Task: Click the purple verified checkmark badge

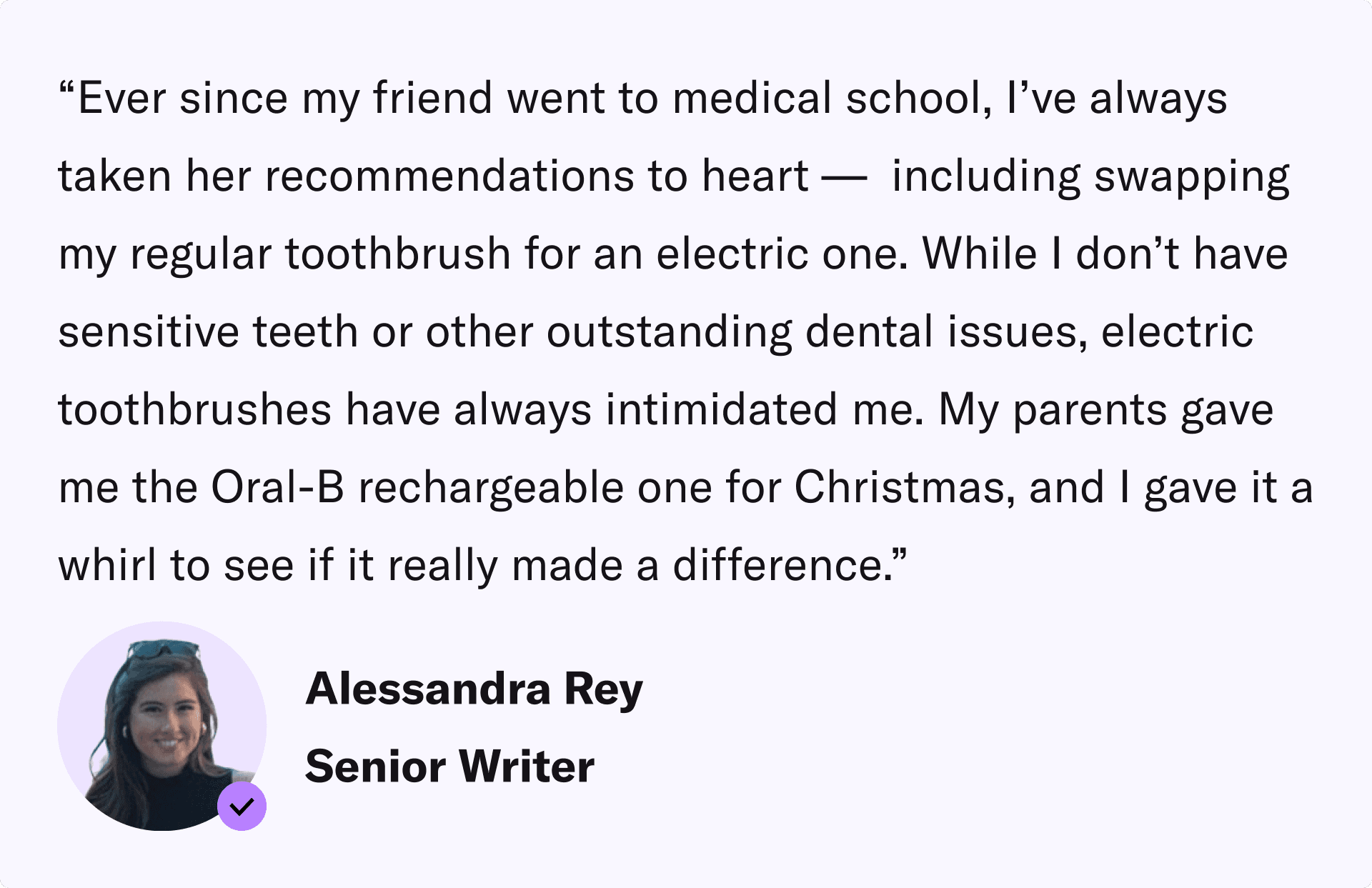Action: (242, 806)
